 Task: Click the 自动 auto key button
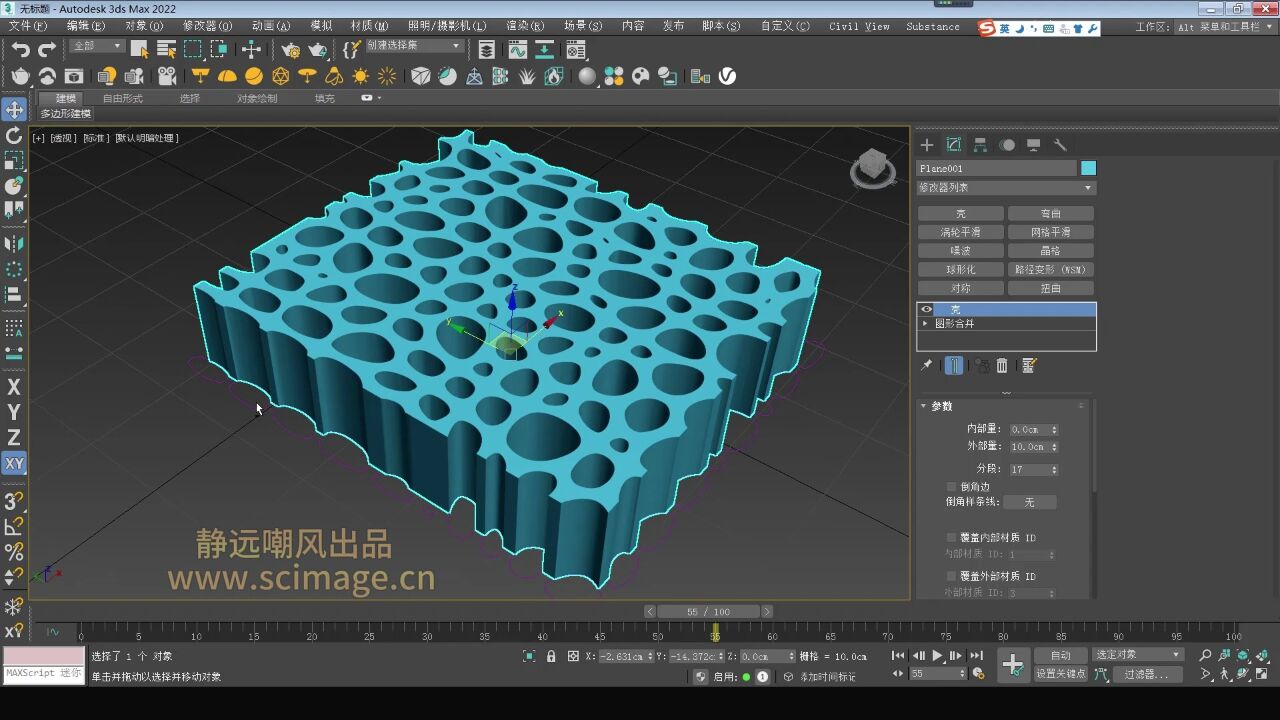tap(1059, 655)
